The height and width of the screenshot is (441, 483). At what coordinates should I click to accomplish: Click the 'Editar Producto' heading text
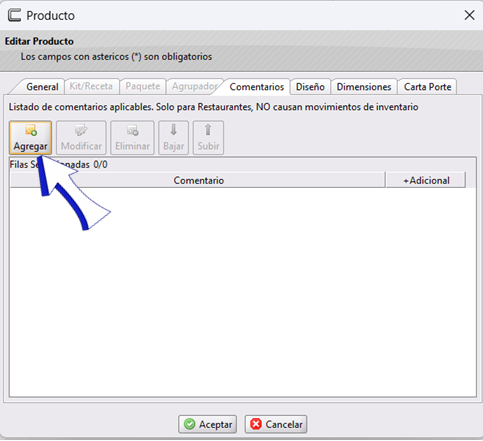[x=39, y=41]
